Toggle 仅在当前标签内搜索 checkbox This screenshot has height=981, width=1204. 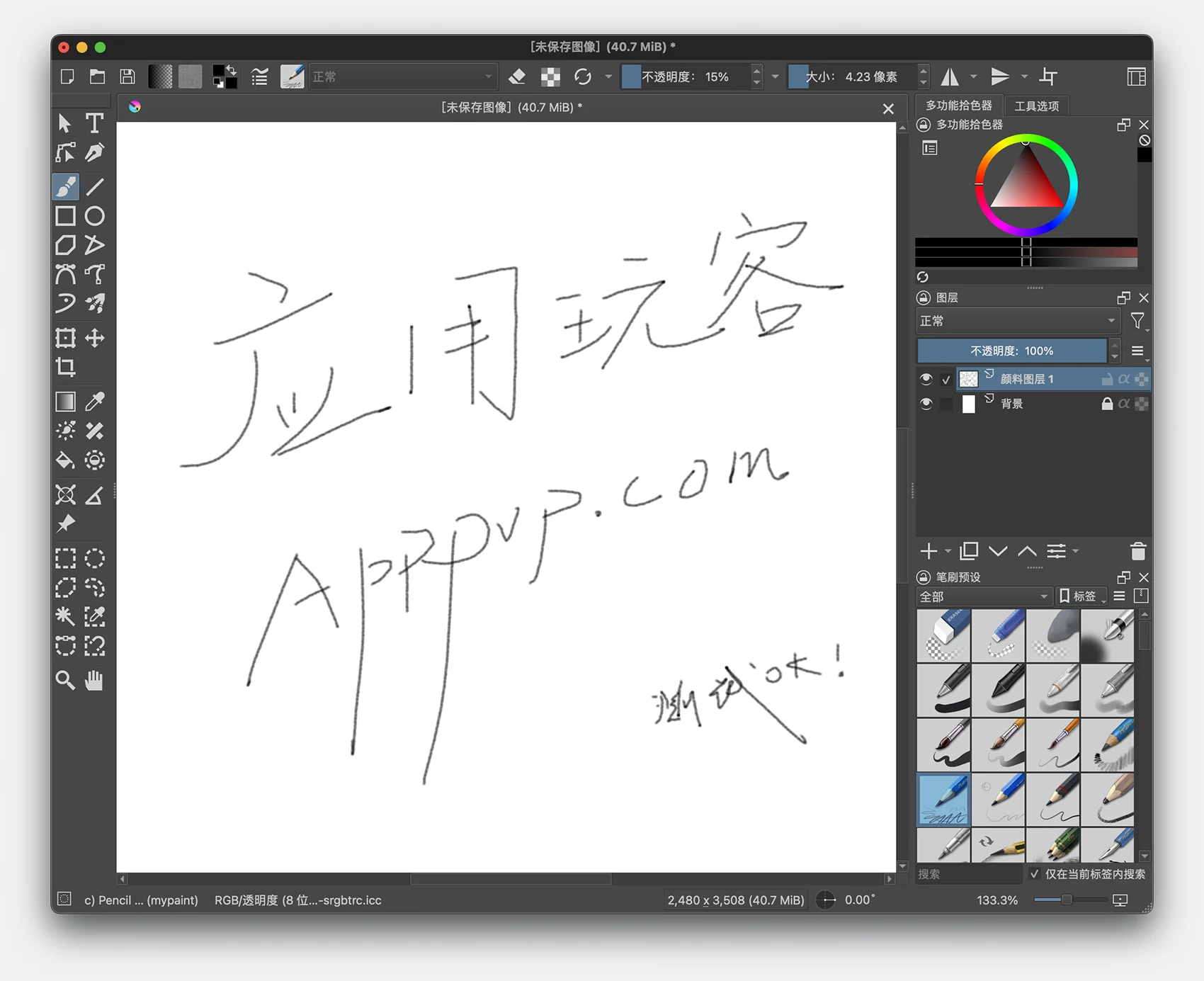tap(1035, 874)
